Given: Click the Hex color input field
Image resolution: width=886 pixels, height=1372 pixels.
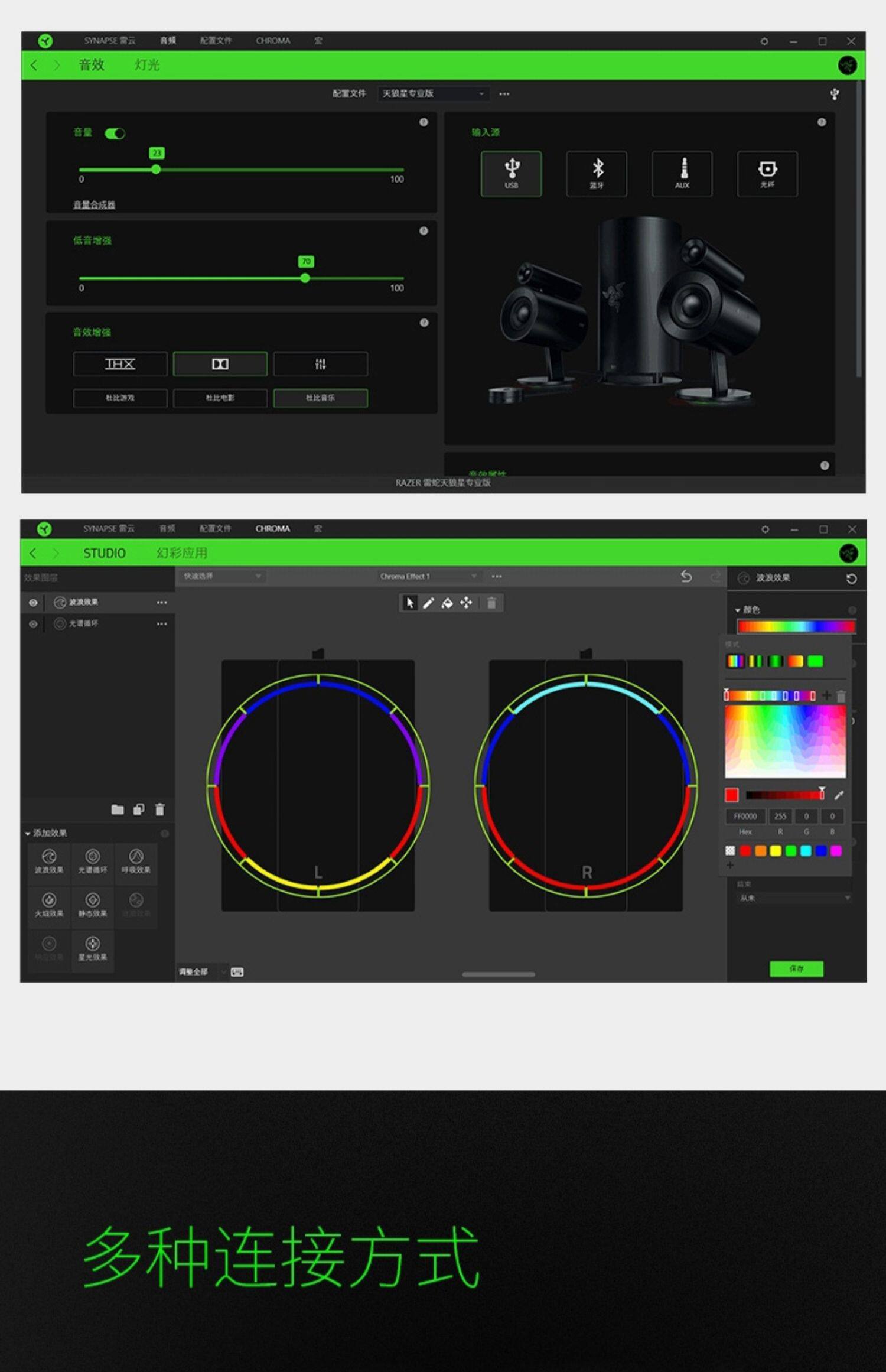Looking at the screenshot, I should coord(745,817).
